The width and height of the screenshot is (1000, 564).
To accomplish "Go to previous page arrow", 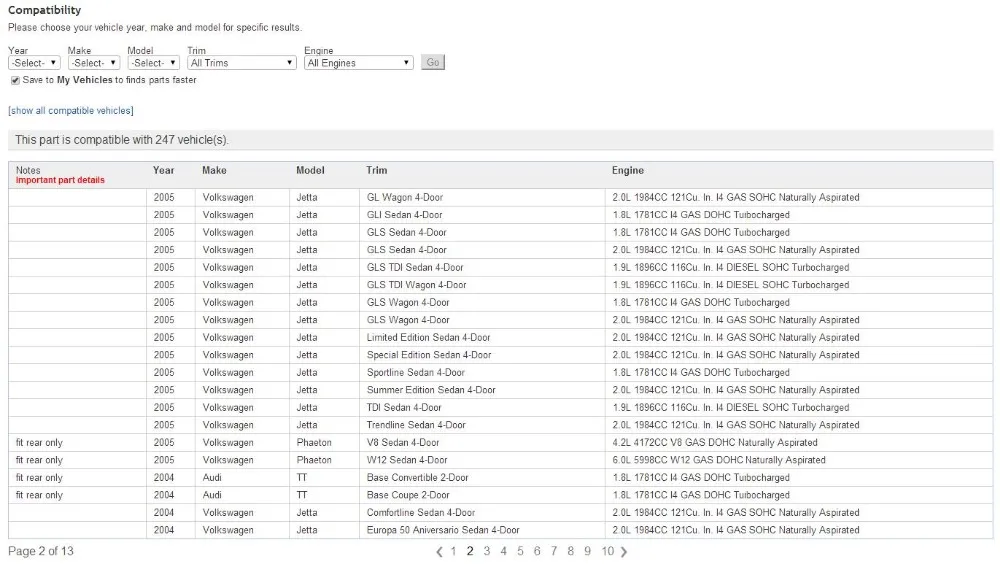I will click(439, 552).
